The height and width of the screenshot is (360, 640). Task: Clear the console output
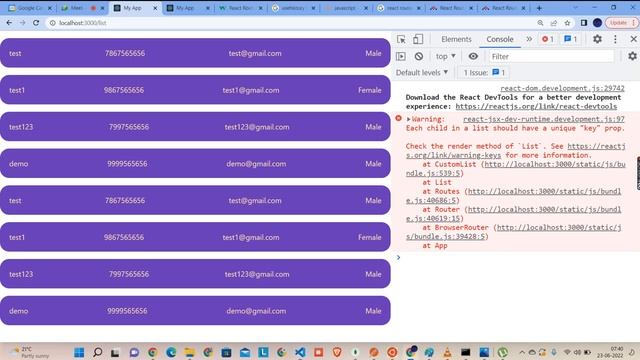419,56
